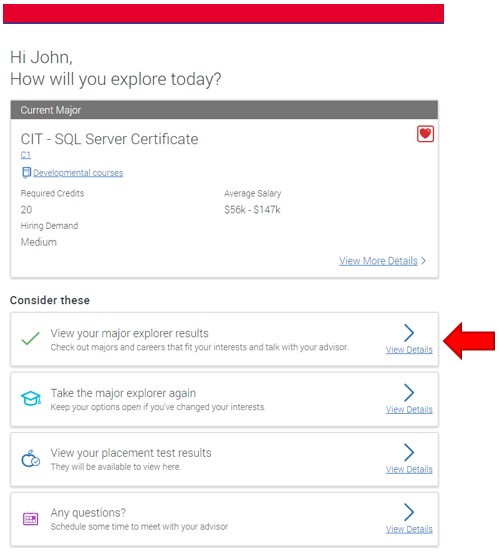
Task: Click the graduation cap icon
Action: 31,398
